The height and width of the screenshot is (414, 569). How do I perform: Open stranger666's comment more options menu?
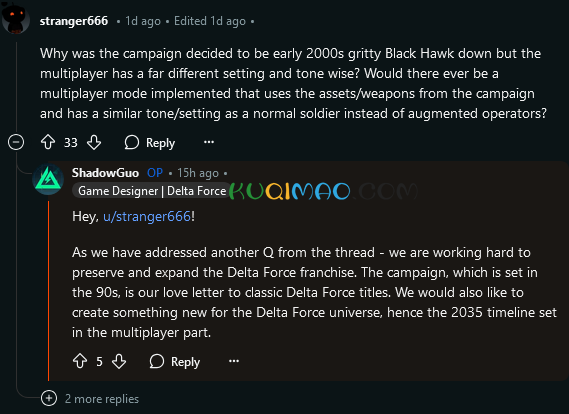pyautogui.click(x=209, y=142)
